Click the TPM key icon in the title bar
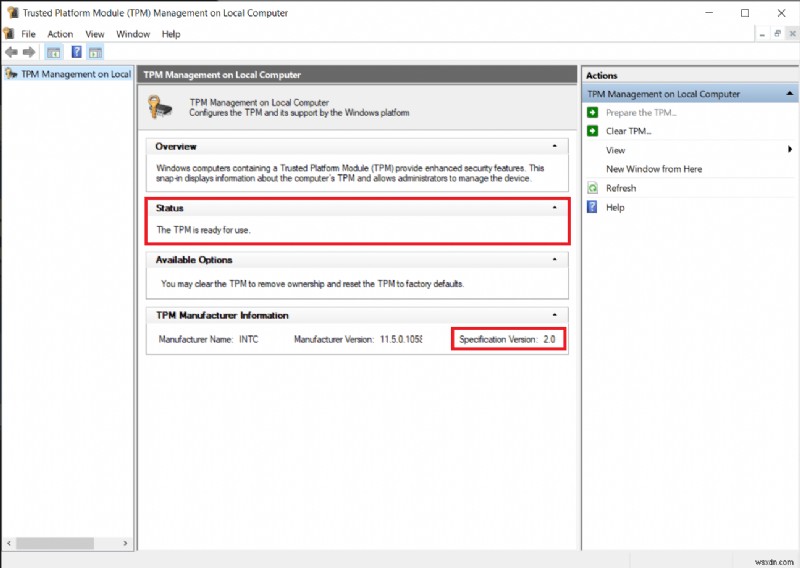Viewport: 800px width, 568px height. click(x=13, y=12)
